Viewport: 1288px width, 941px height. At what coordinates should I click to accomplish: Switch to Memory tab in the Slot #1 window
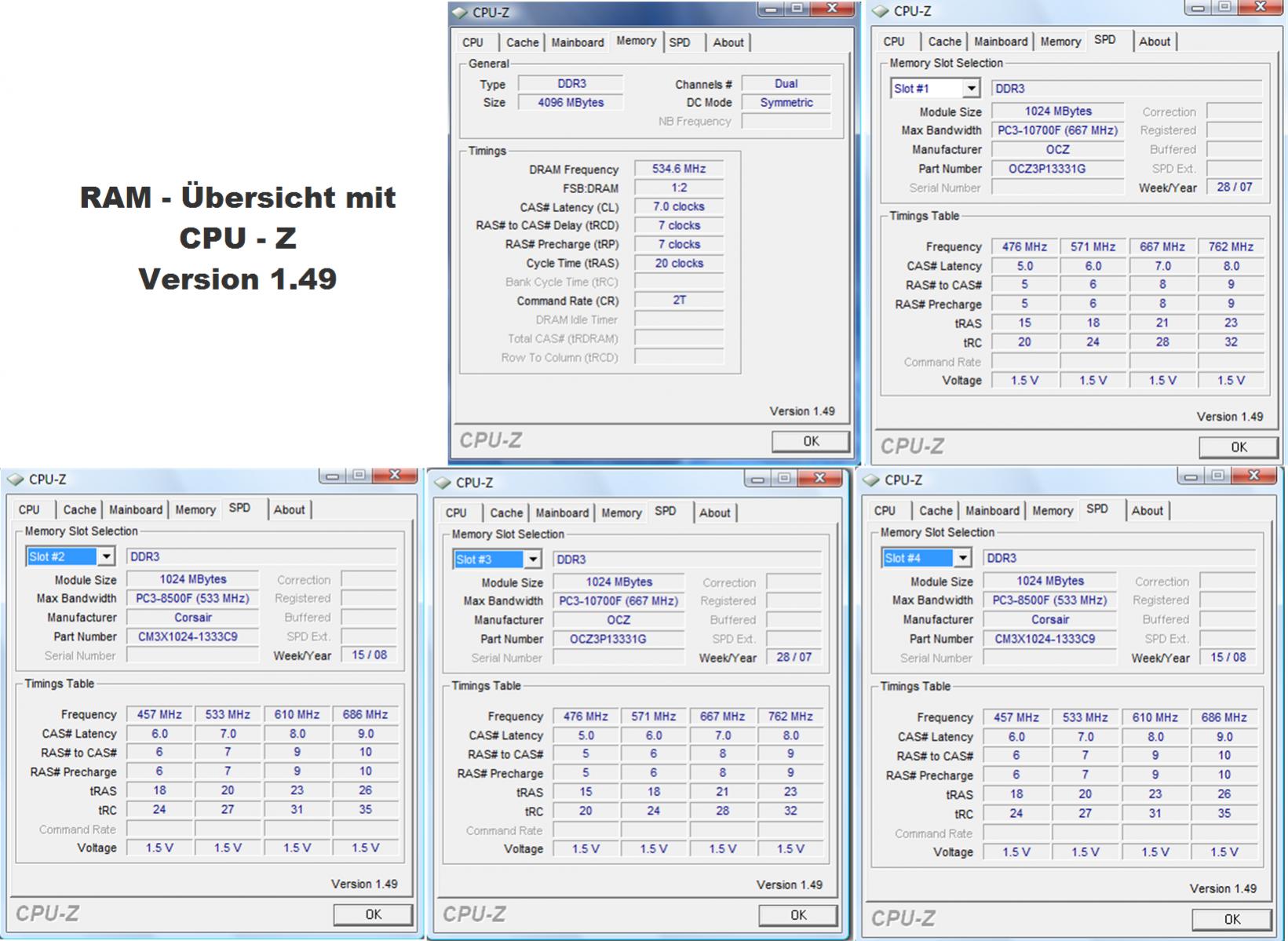point(1060,42)
